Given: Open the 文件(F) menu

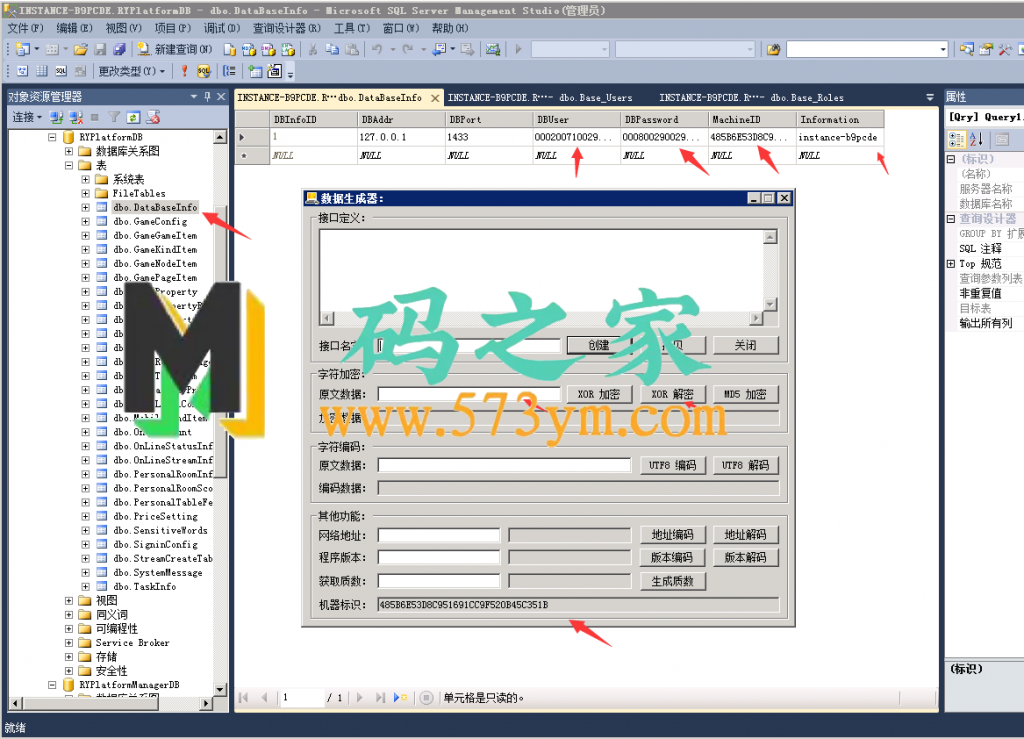Looking at the screenshot, I should [25, 28].
